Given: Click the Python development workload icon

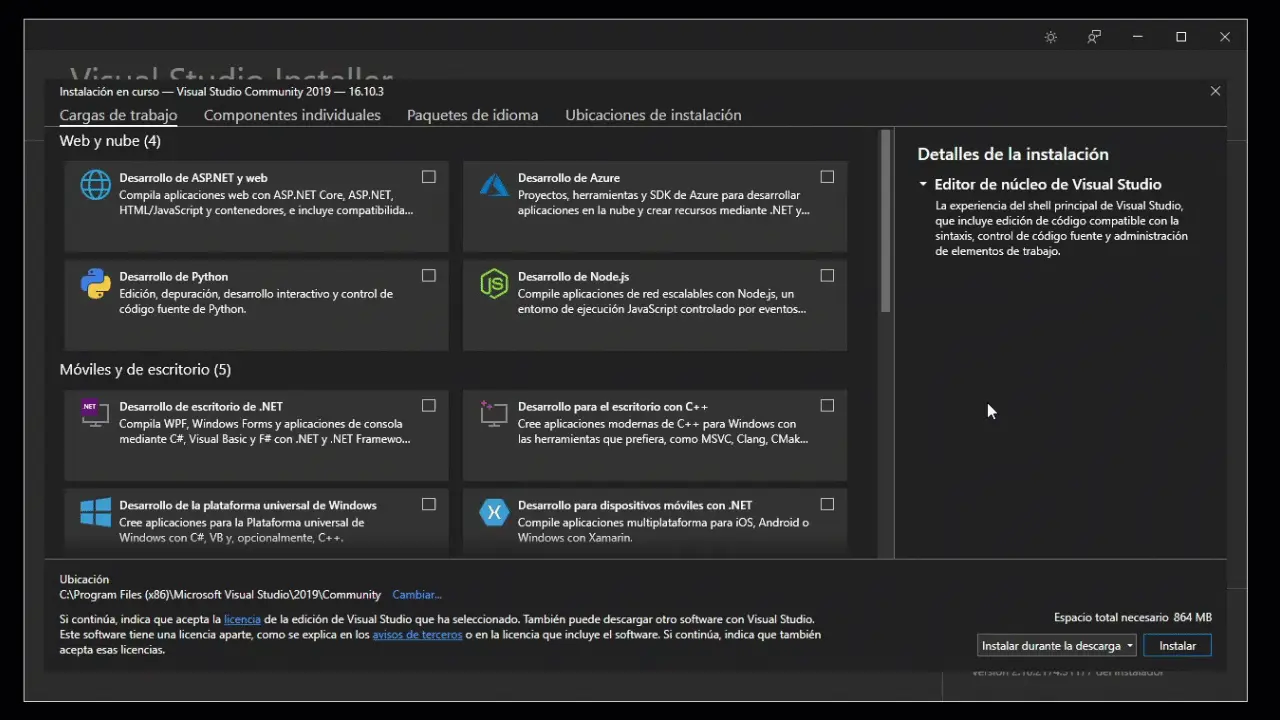Looking at the screenshot, I should 96,284.
